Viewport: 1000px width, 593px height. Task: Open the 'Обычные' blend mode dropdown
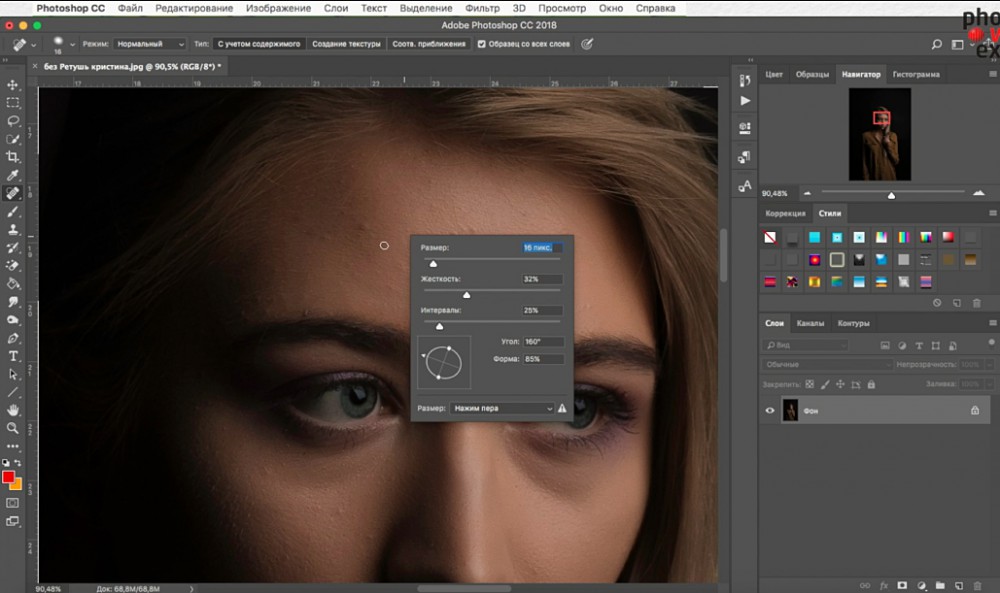pos(827,364)
